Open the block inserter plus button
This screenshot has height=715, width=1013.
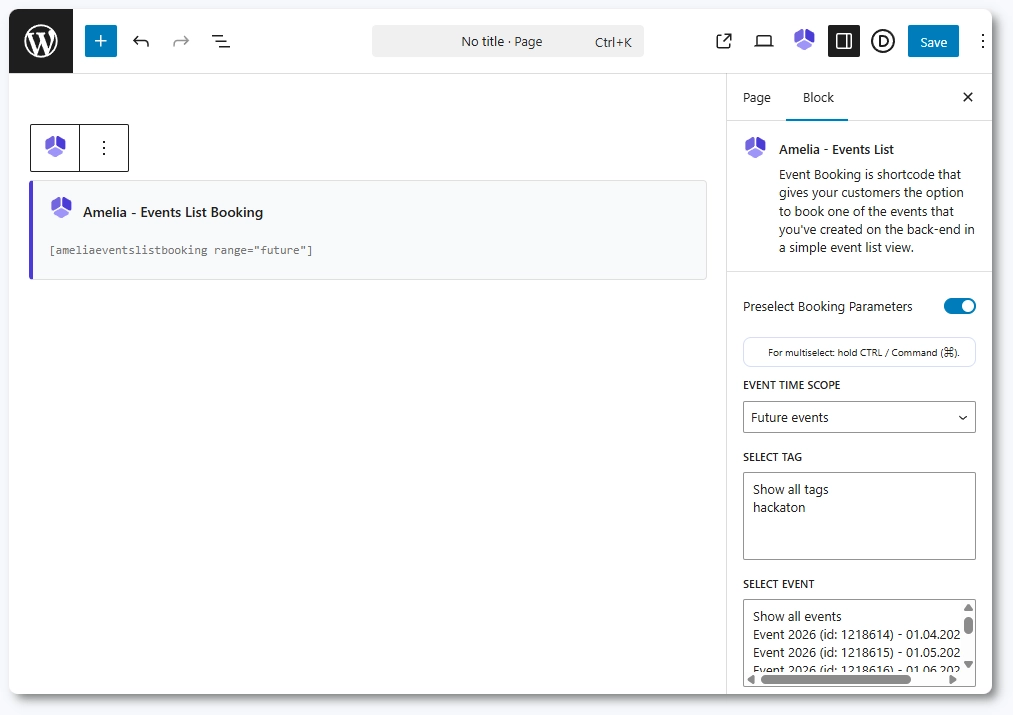(x=101, y=42)
